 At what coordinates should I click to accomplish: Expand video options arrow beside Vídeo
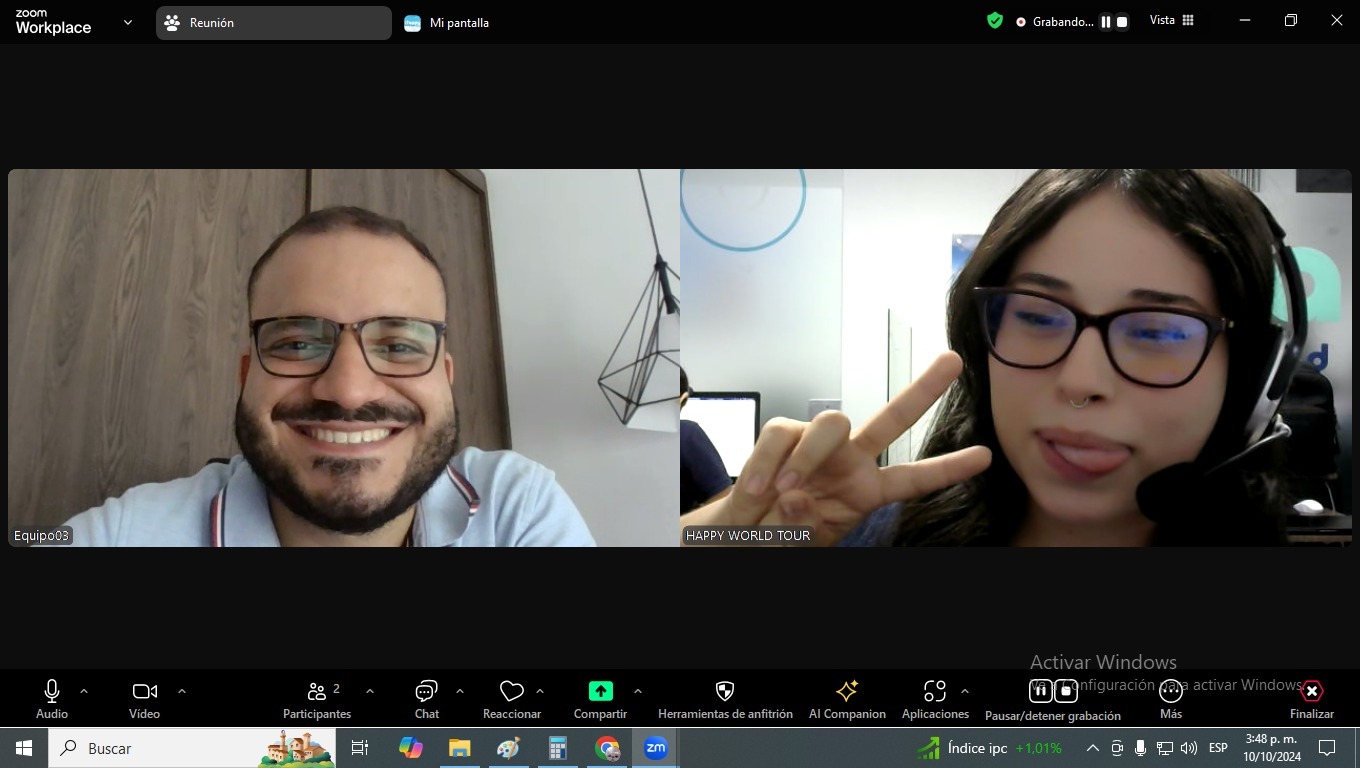182,691
